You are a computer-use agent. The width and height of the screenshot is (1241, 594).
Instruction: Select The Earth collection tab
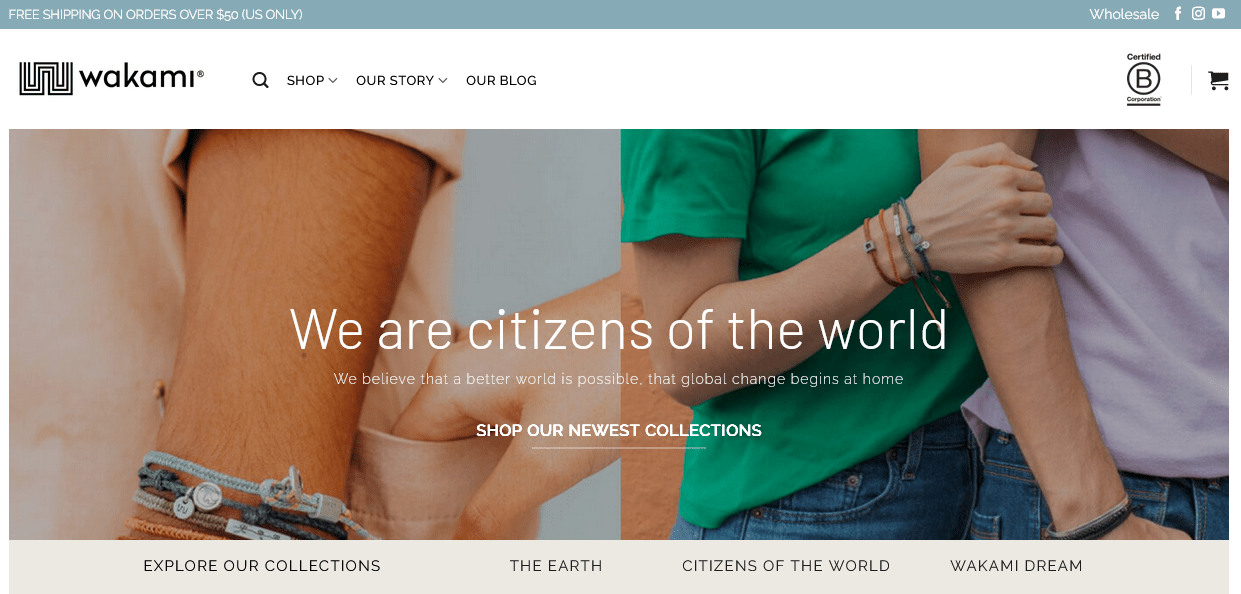(556, 566)
